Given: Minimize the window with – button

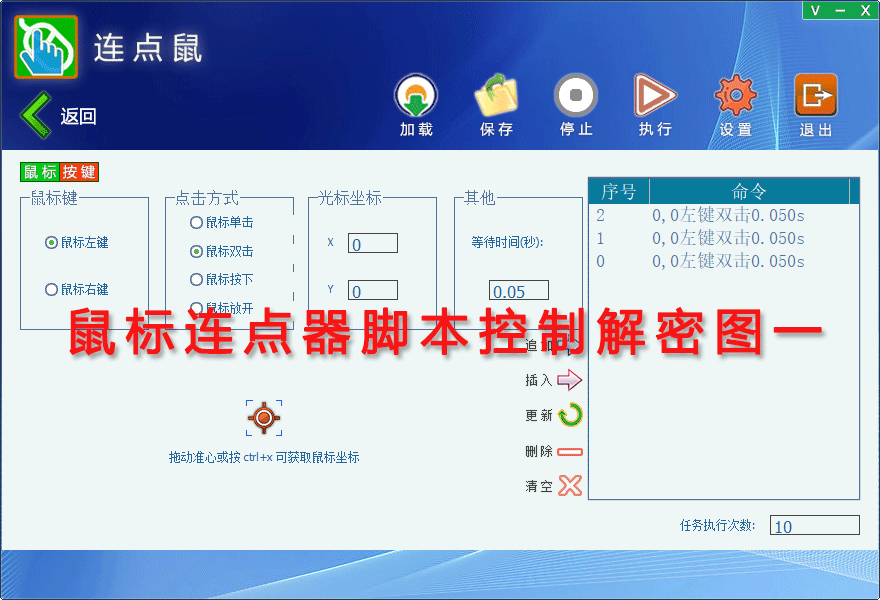Looking at the screenshot, I should tap(840, 11).
